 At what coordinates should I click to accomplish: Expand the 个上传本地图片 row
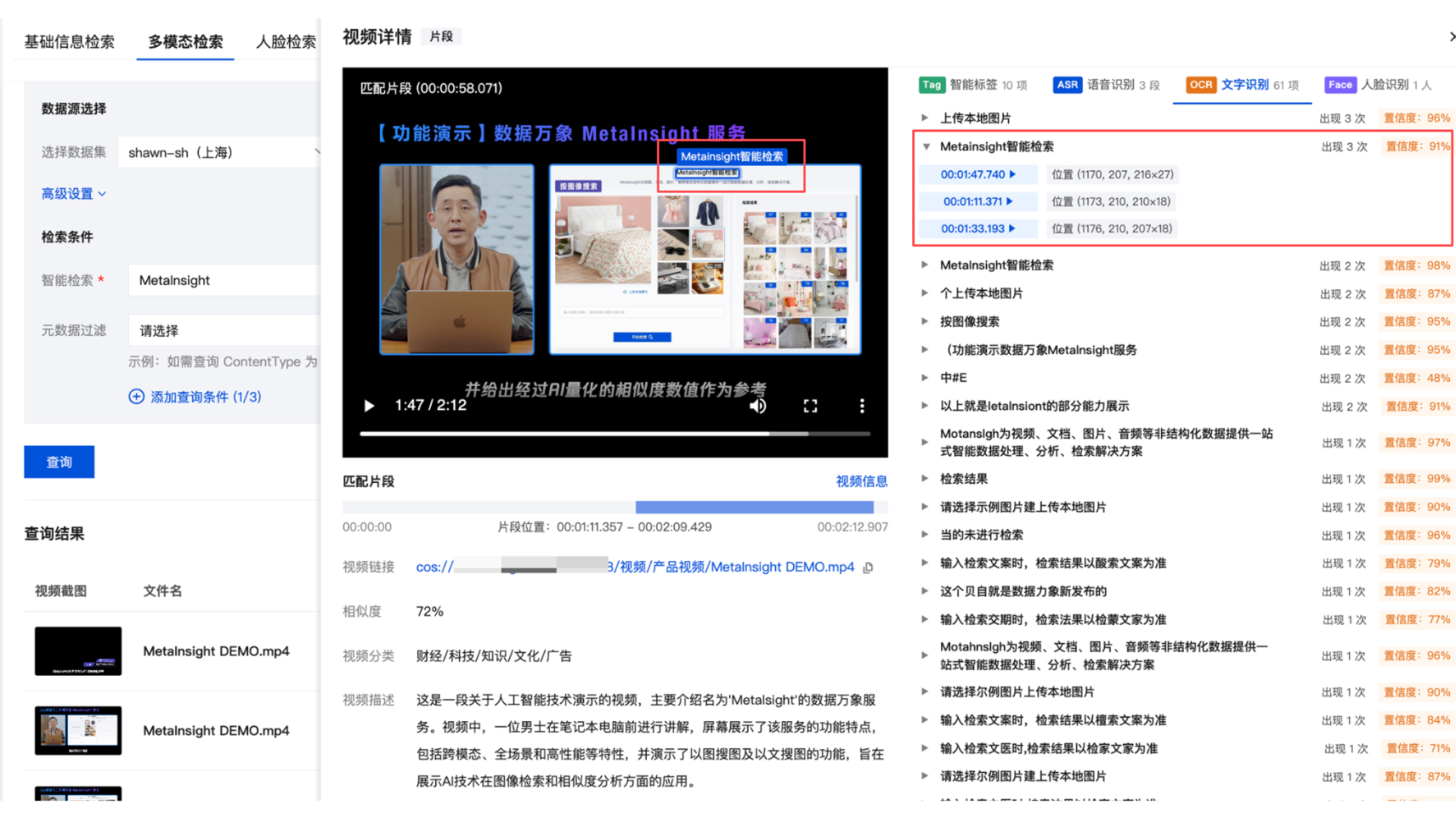click(924, 293)
